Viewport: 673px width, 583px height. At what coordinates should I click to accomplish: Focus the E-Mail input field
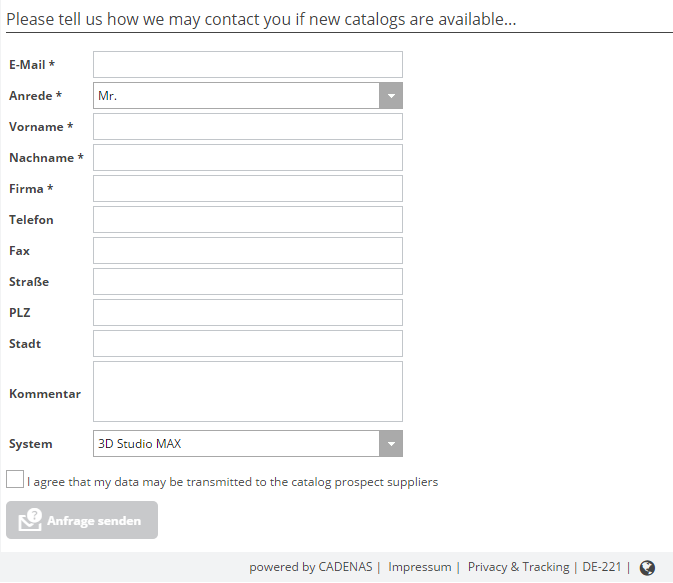248,65
